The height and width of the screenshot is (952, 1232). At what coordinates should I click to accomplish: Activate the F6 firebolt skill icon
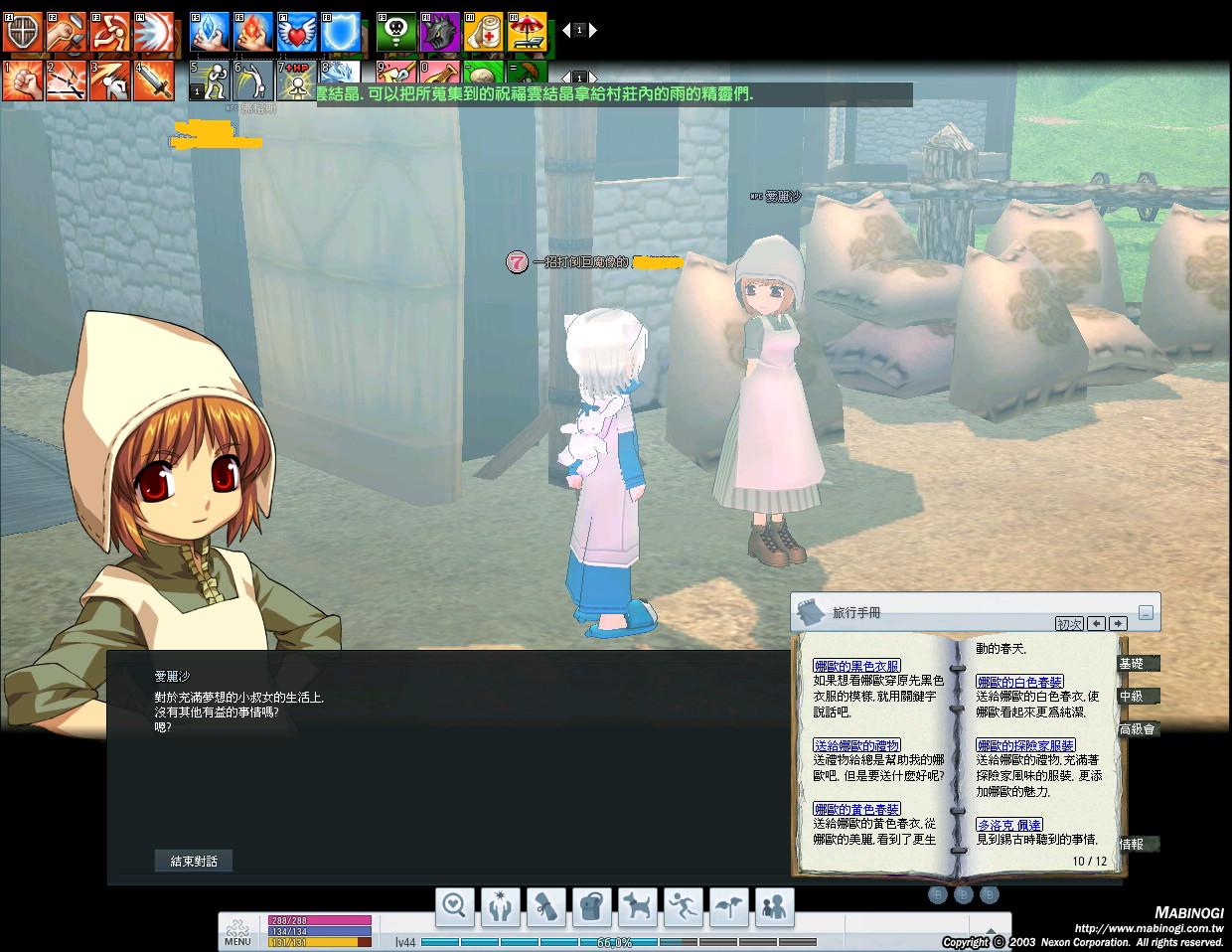[x=252, y=33]
